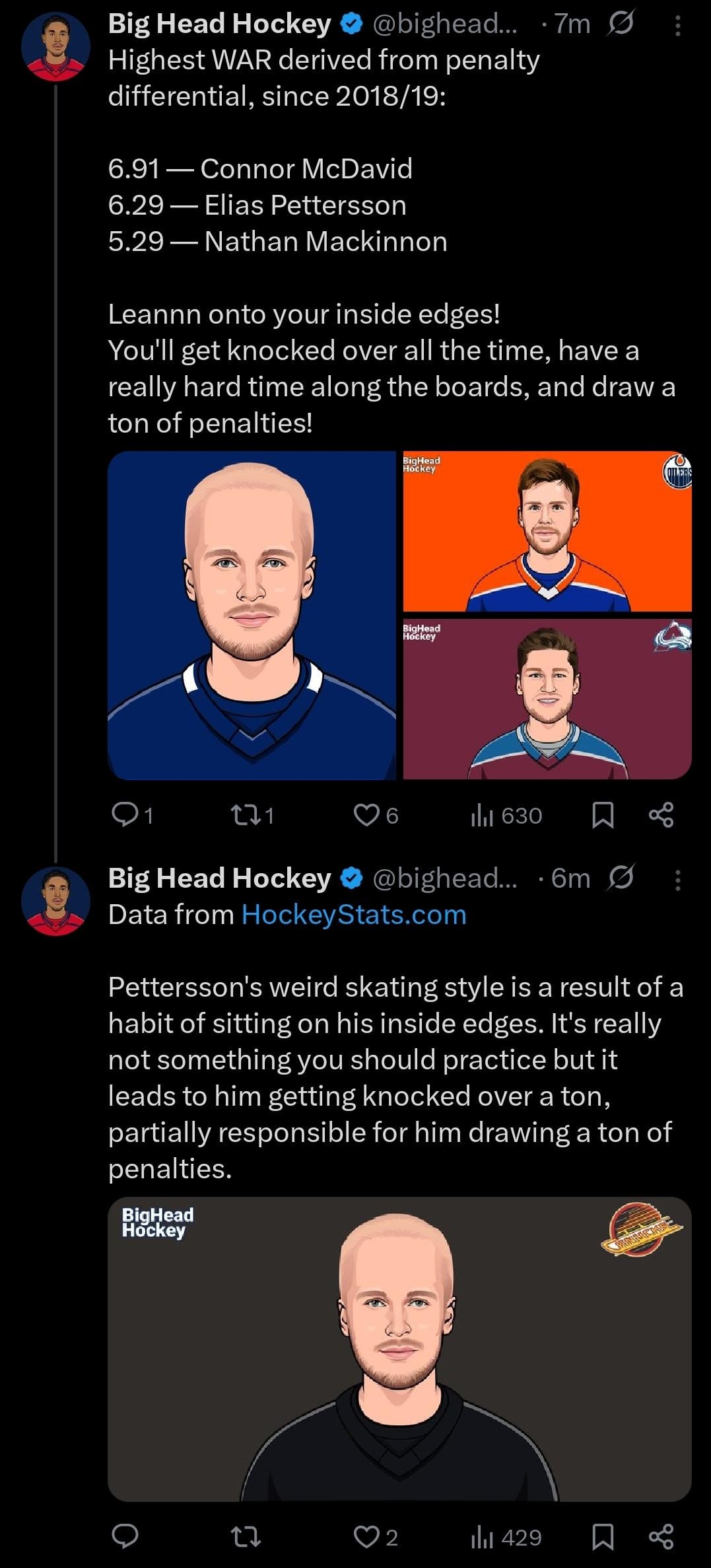The width and height of the screenshot is (711, 1568).
Task: Open the HockeyStats.com link
Action: [x=354, y=915]
